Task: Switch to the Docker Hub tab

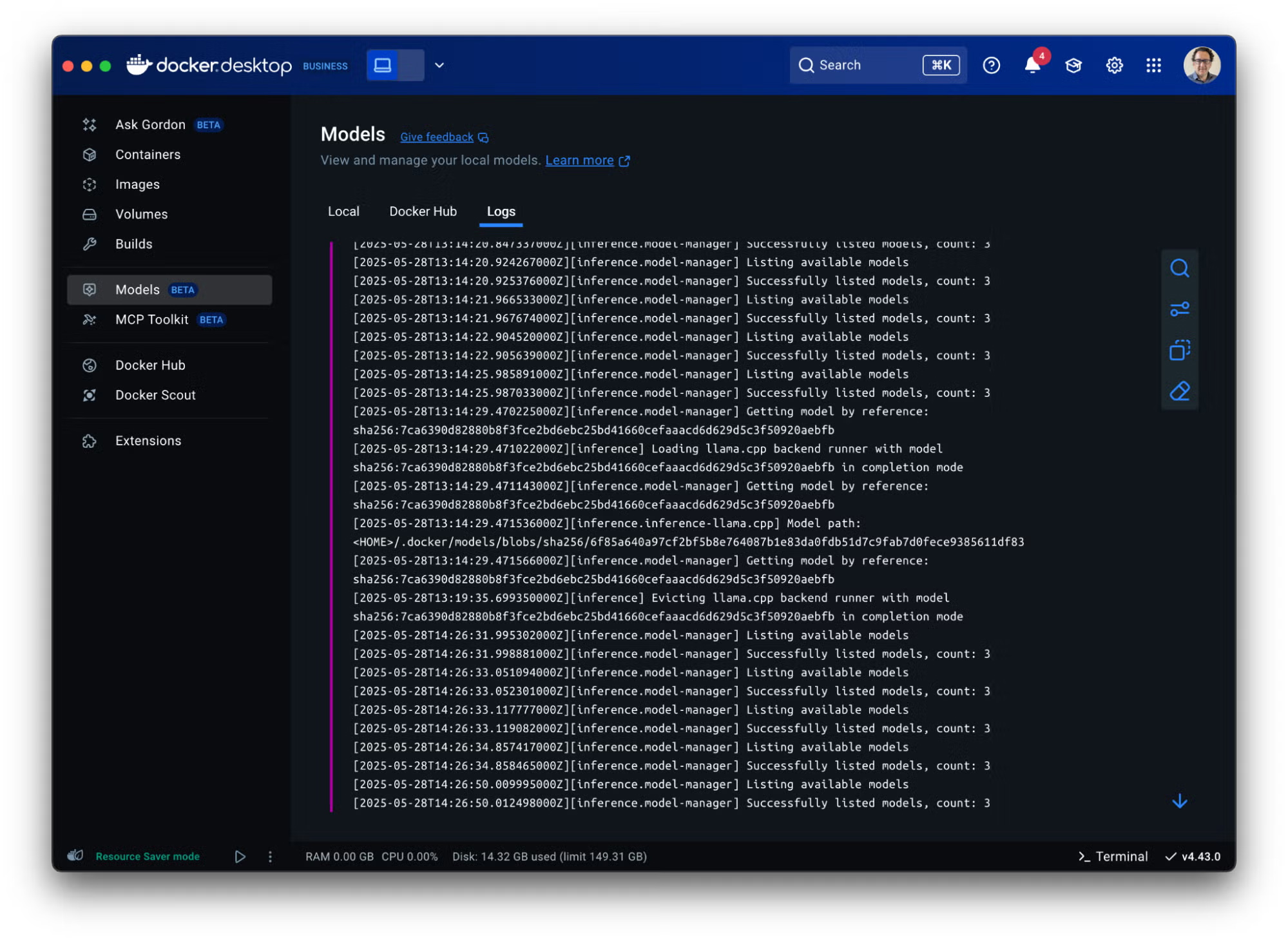Action: click(x=423, y=211)
